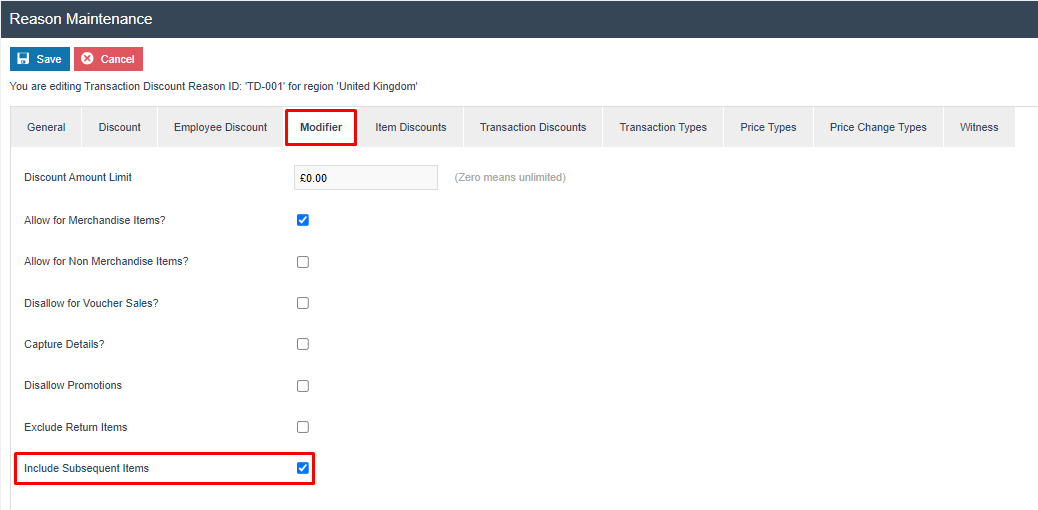1038x510 pixels.
Task: Open the Employee Discount tab
Action: coord(220,127)
